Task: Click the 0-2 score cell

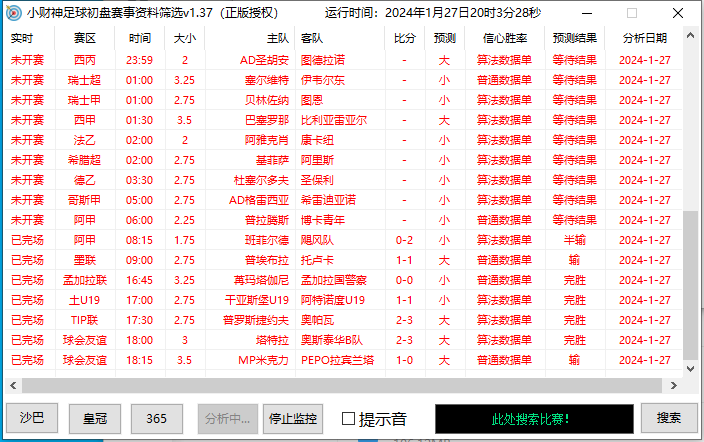Action: click(x=405, y=240)
